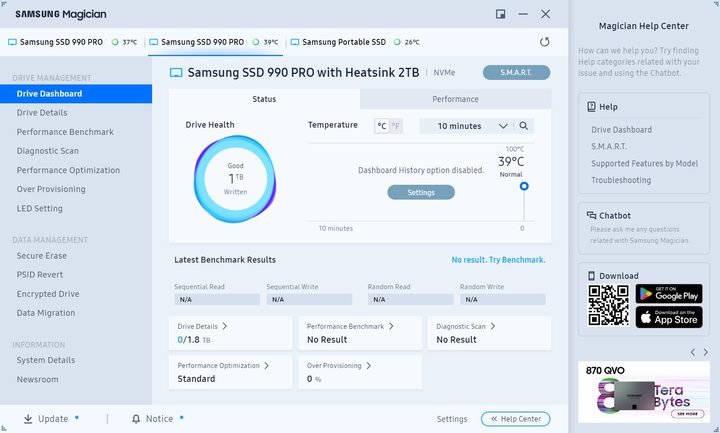This screenshot has height=433, width=720.
Task: Expand Performance Optimization card chevron
Action: [267, 366]
